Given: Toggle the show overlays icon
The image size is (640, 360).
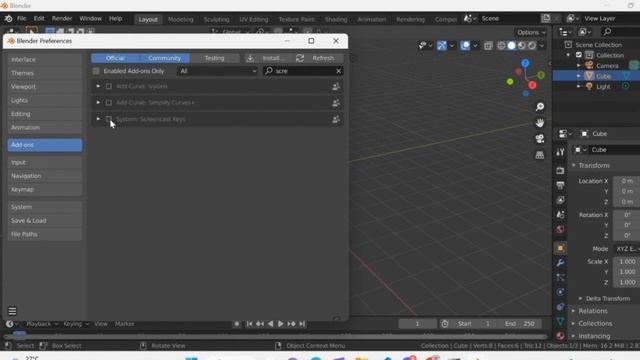Looking at the screenshot, I should (x=465, y=46).
